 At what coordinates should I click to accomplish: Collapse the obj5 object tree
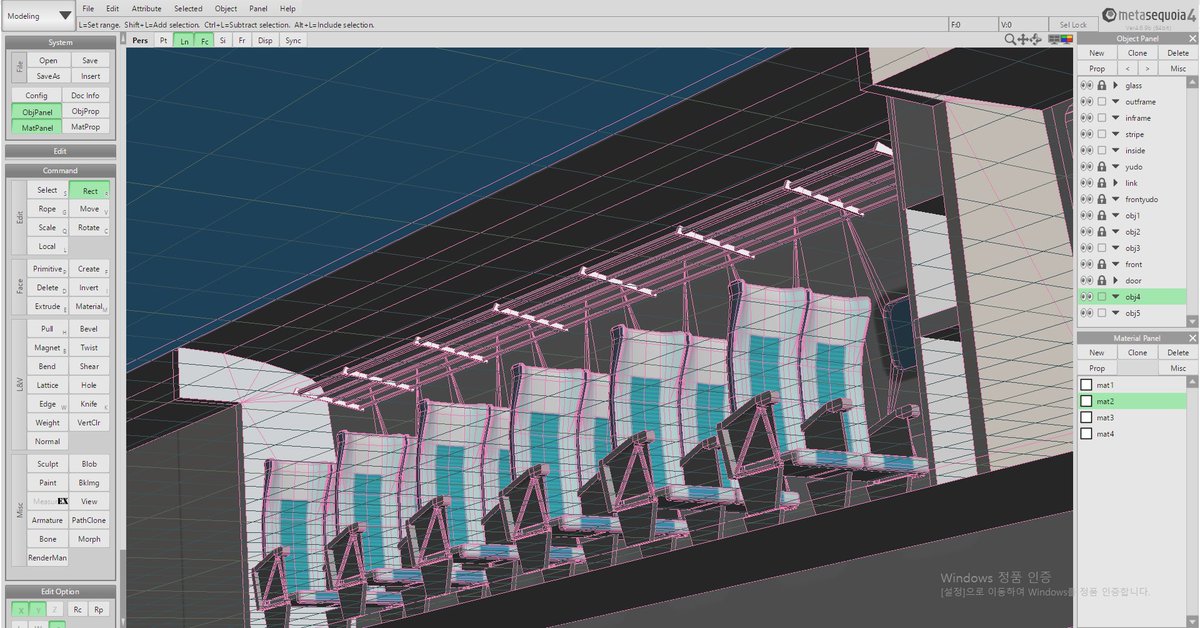click(1115, 313)
